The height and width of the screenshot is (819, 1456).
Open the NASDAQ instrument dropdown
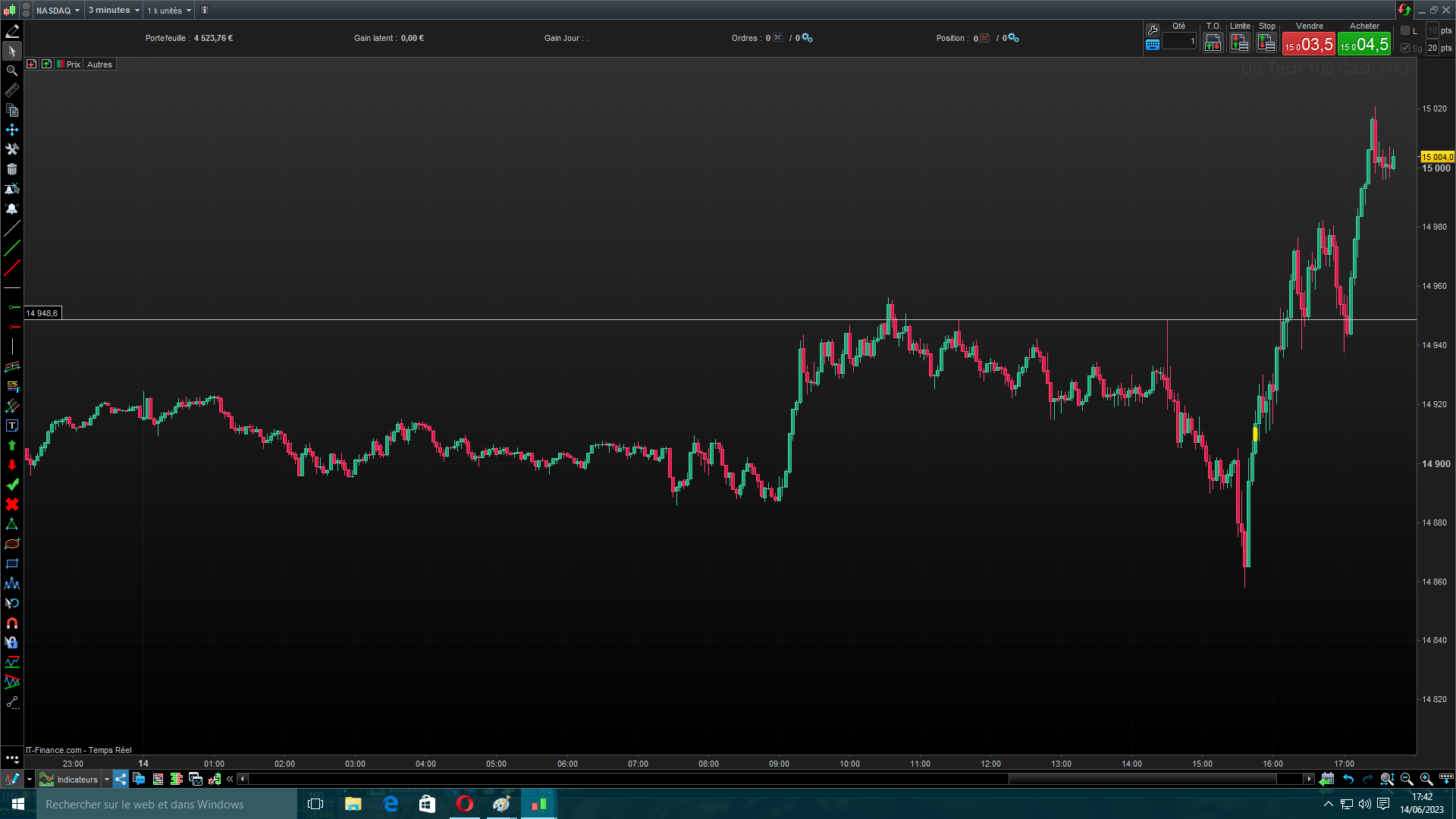[58, 10]
